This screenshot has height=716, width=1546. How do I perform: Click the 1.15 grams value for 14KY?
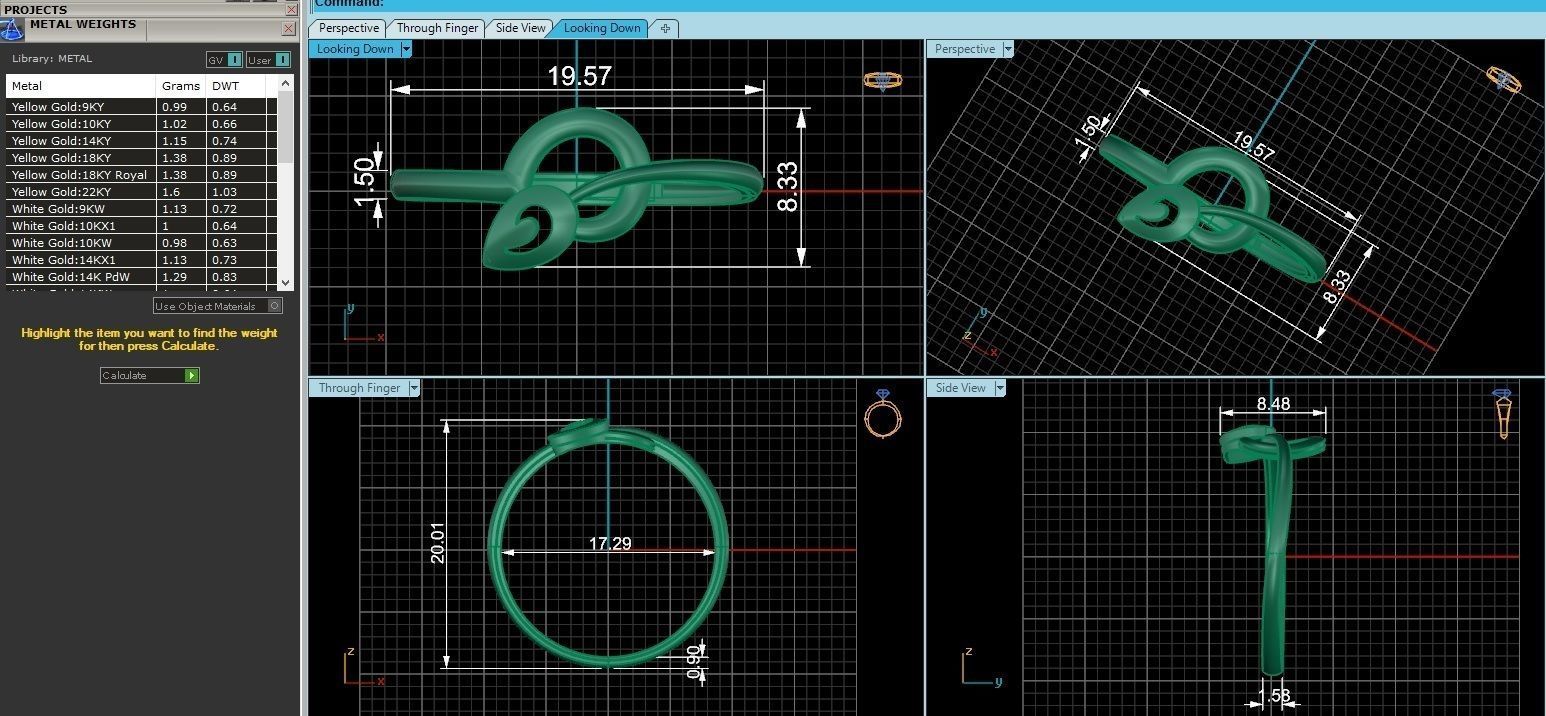coord(174,141)
